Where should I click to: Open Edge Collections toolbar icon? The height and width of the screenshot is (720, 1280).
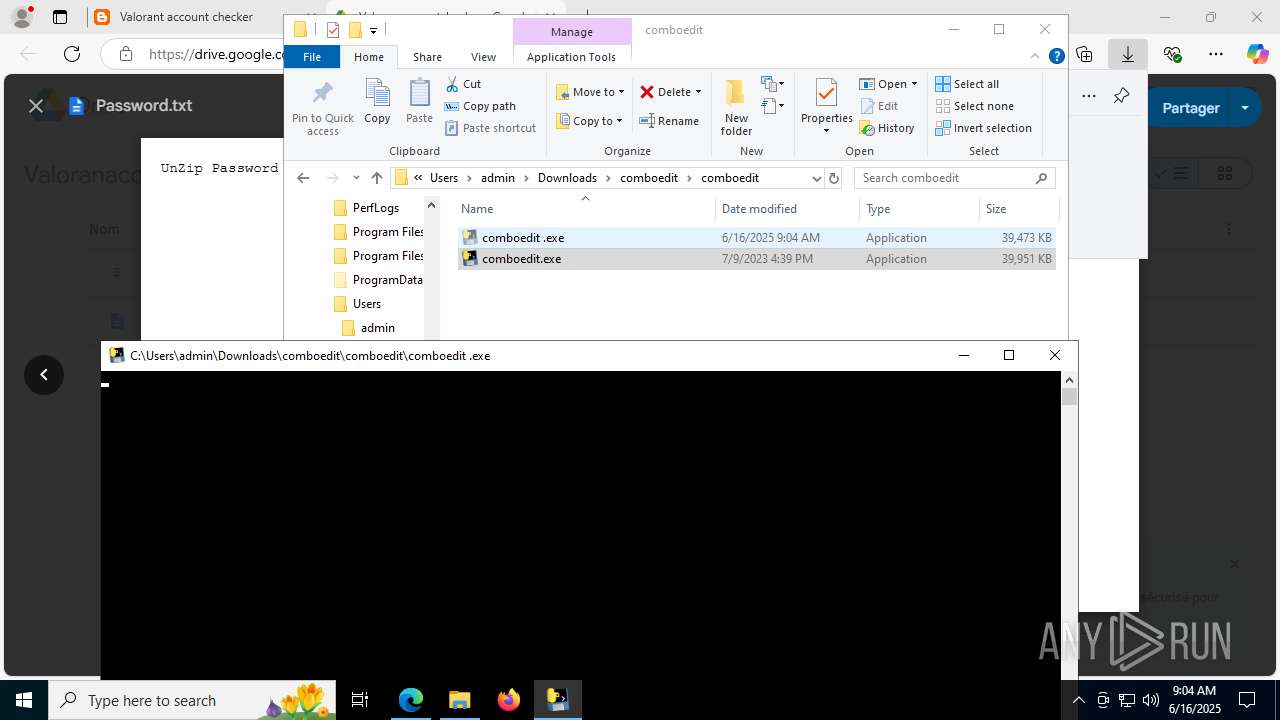coord(1085,54)
